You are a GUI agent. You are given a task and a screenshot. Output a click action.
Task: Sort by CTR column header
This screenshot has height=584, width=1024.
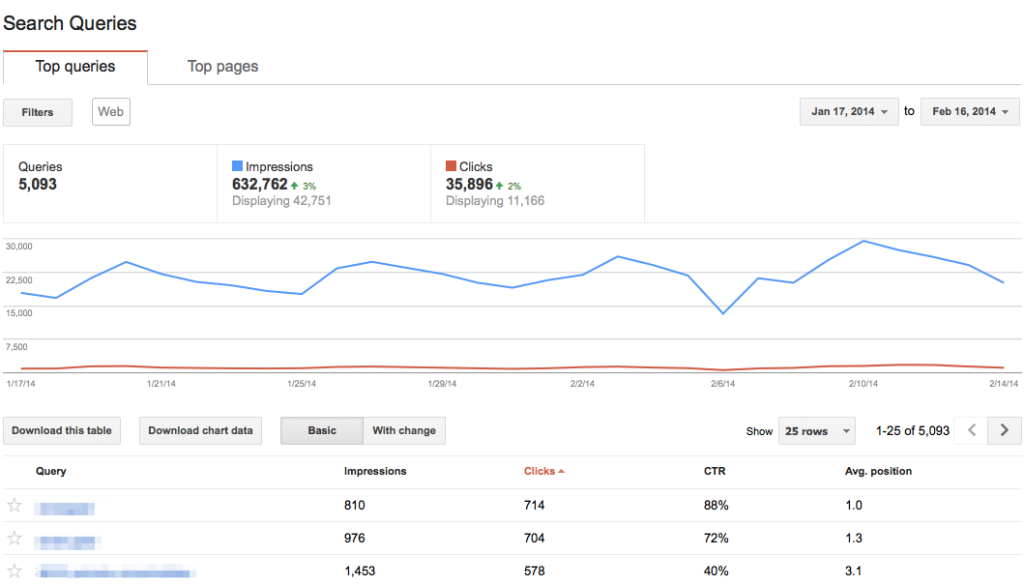pos(714,471)
